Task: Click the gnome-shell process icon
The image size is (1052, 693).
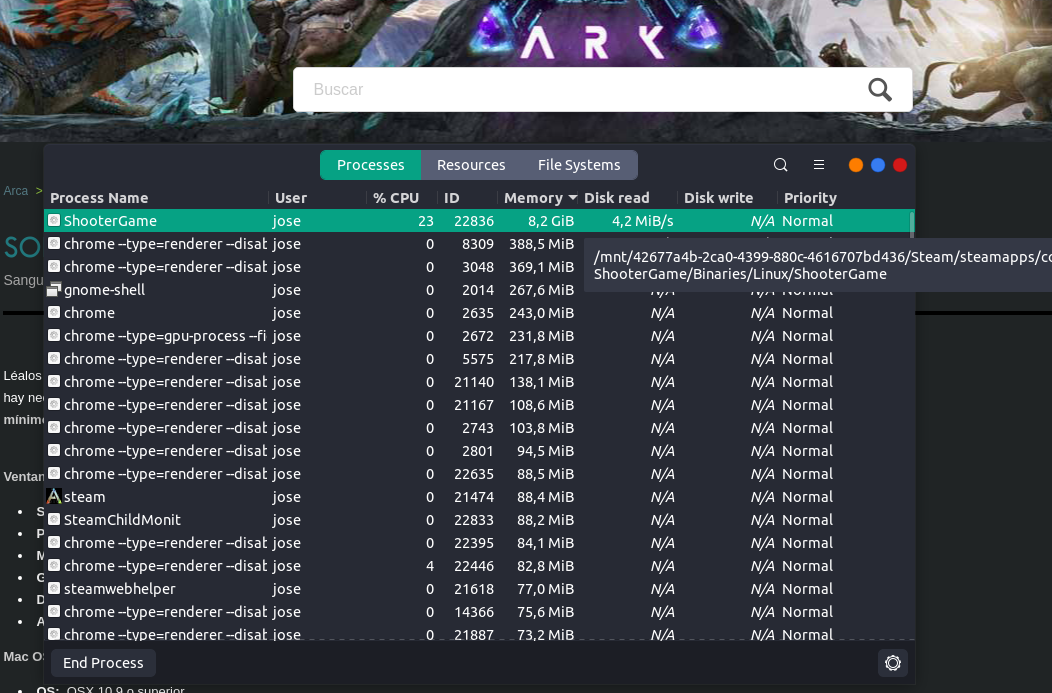Action: click(54, 290)
